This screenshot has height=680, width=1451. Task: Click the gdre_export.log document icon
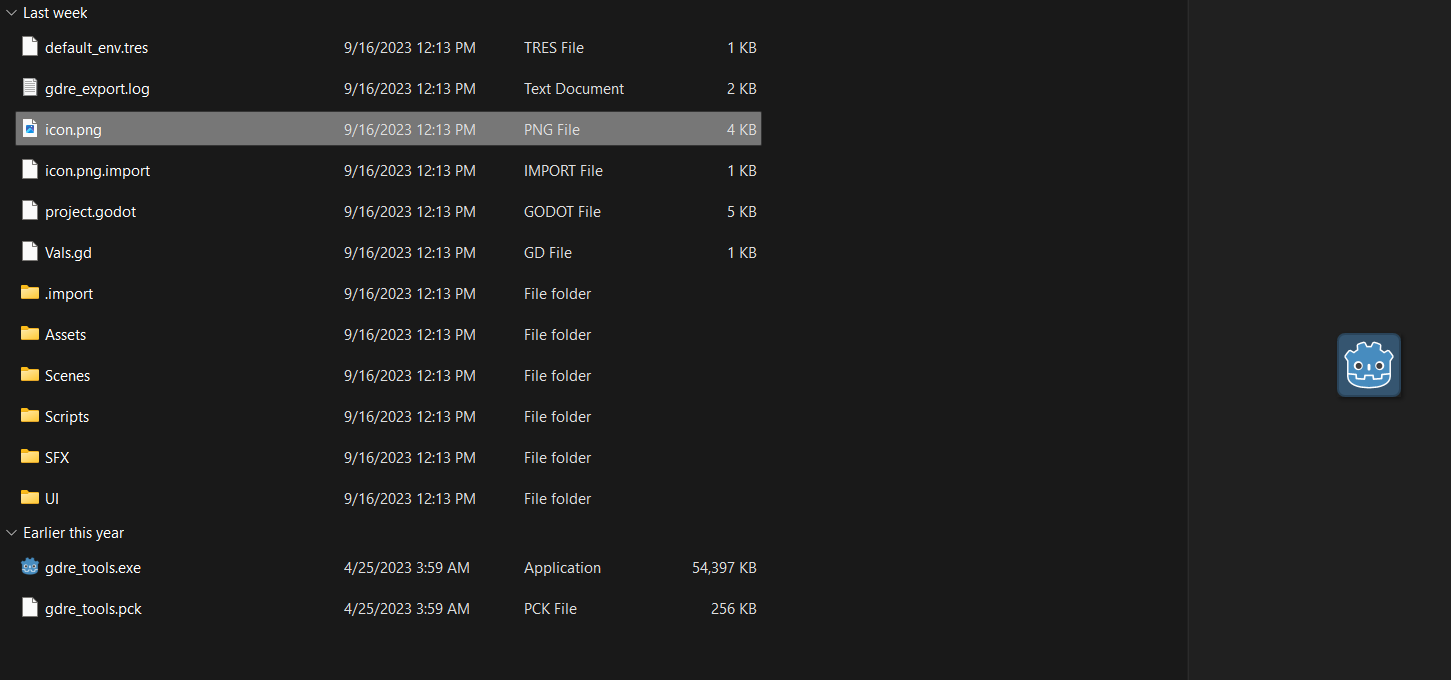(30, 88)
